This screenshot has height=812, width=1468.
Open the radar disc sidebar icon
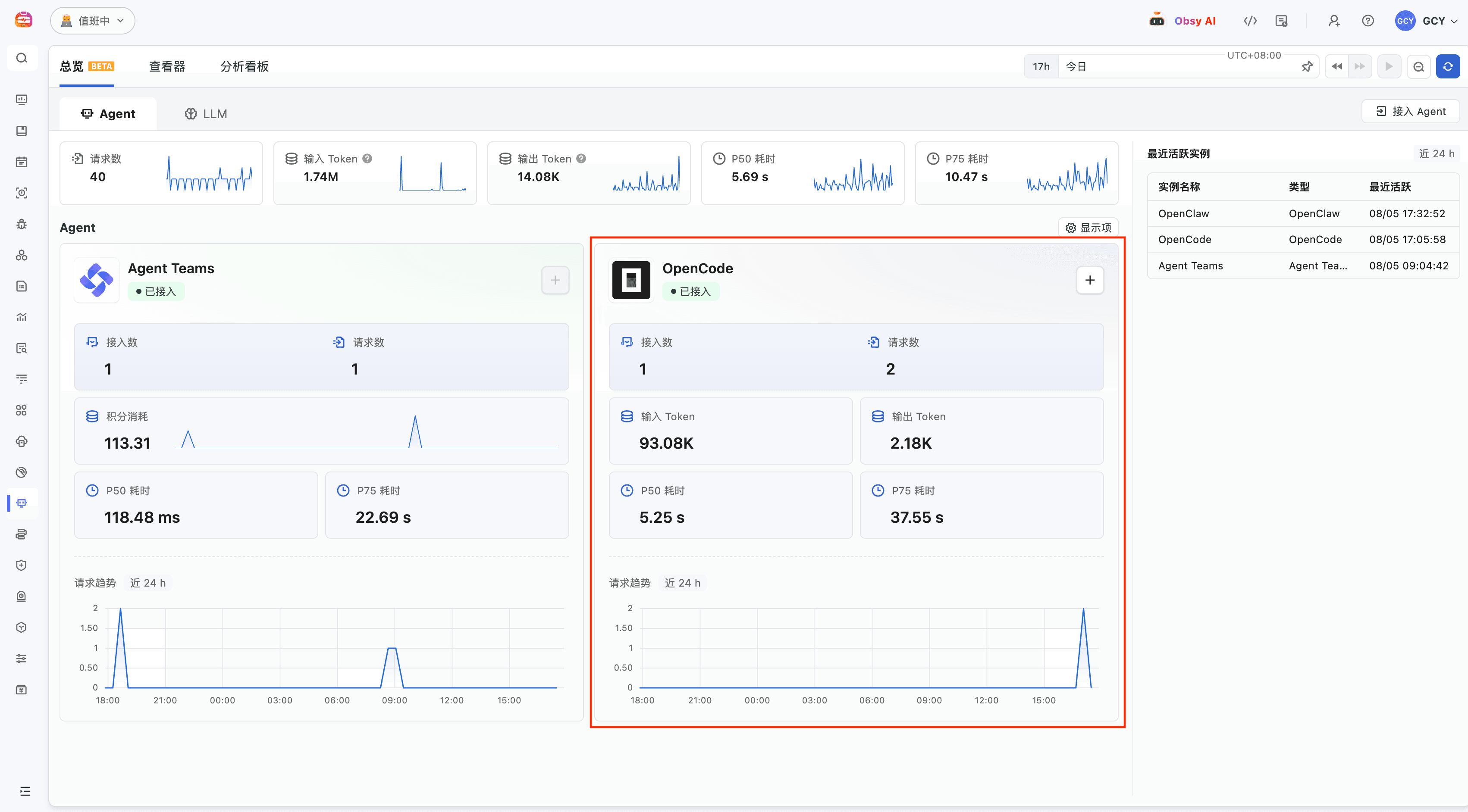22,472
